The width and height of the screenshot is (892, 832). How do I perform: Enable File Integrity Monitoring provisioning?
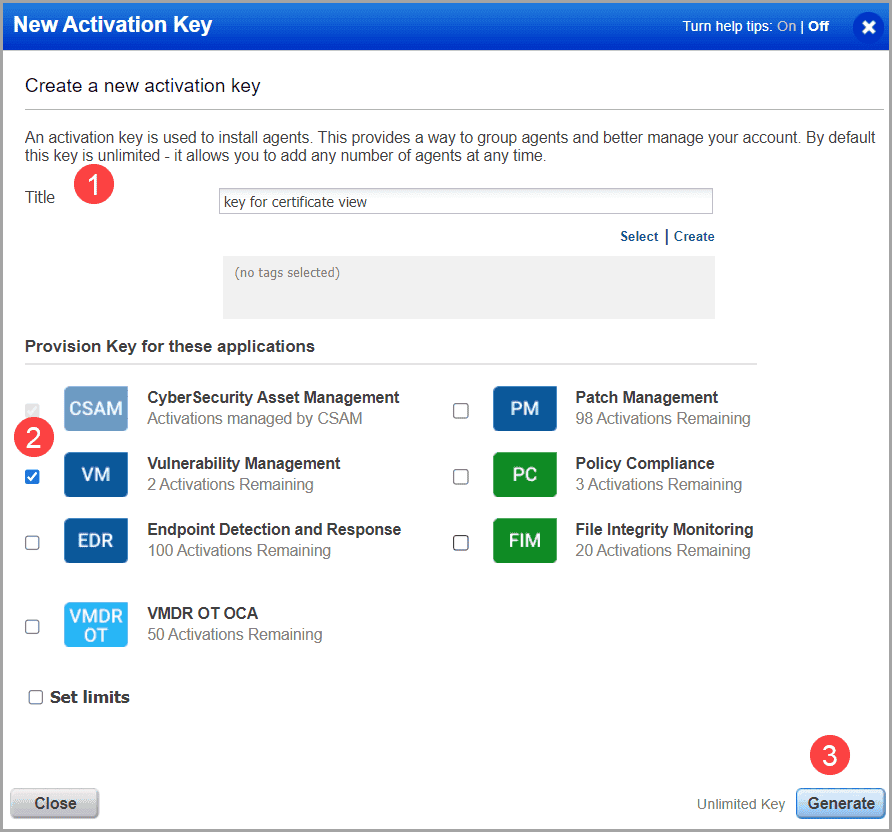coord(461,542)
